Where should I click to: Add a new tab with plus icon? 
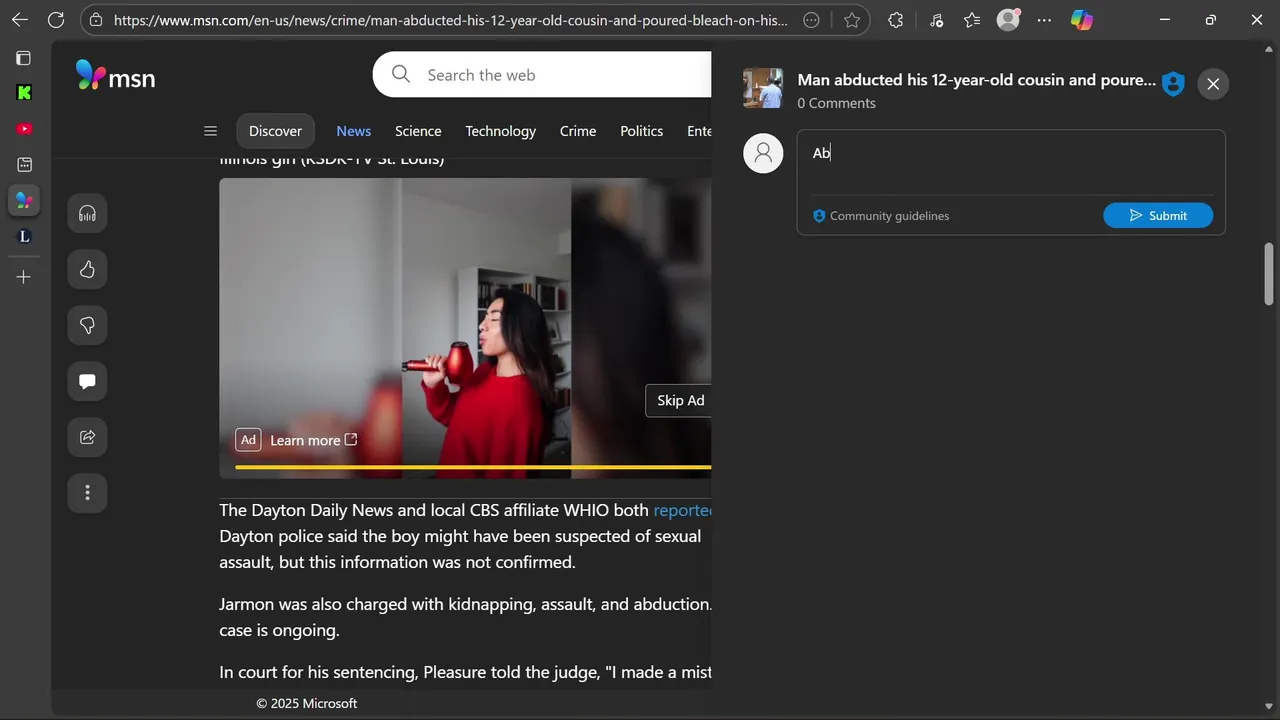(x=24, y=277)
